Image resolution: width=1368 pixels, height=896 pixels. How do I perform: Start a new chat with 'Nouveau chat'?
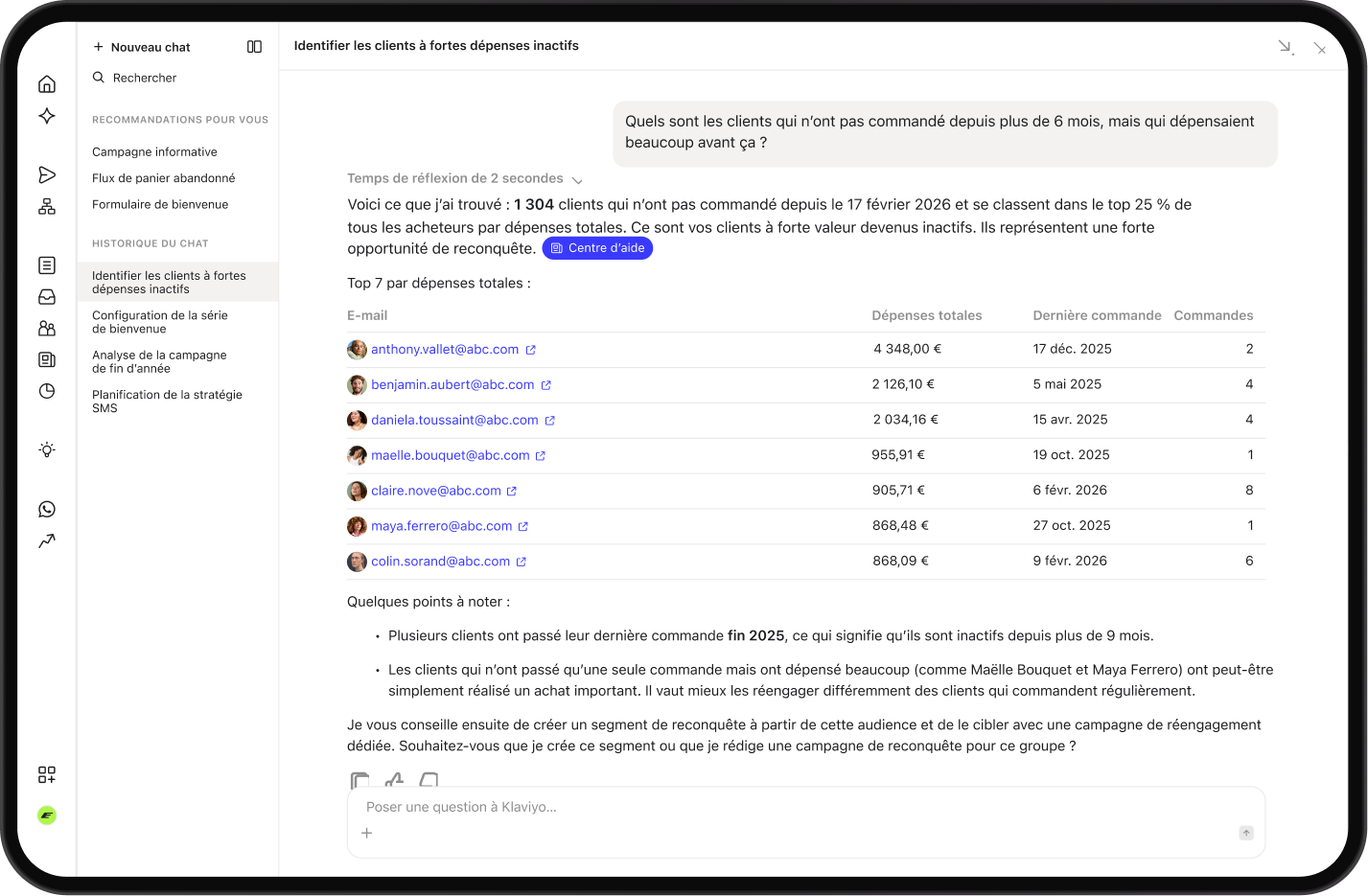(142, 47)
